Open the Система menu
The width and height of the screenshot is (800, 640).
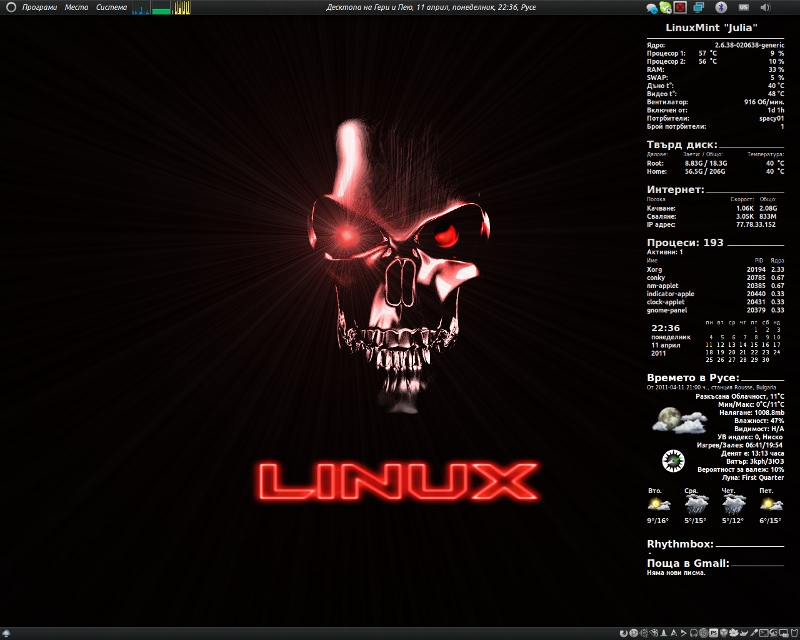(111, 7)
